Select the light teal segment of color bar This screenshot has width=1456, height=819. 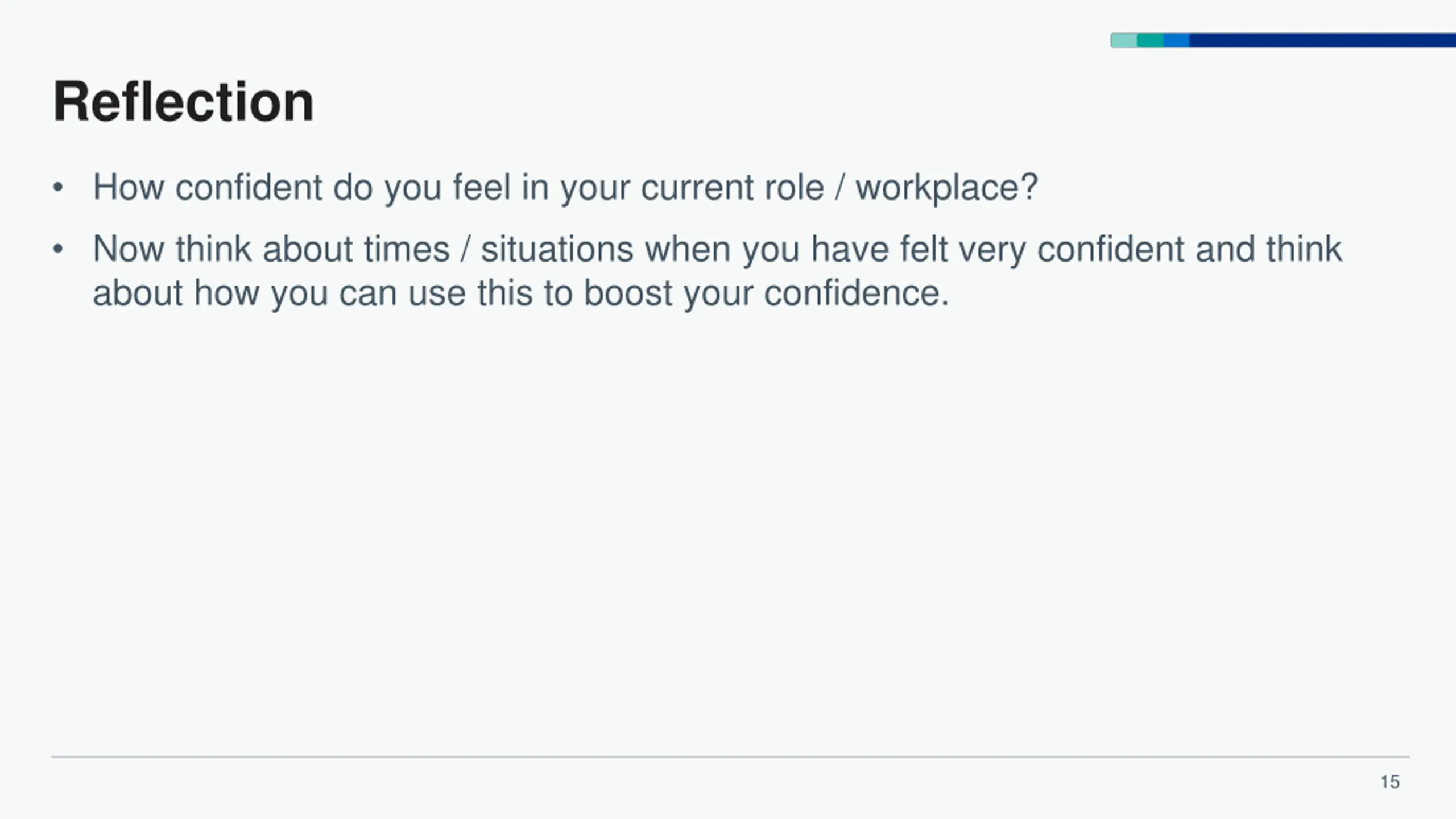[1124, 40]
